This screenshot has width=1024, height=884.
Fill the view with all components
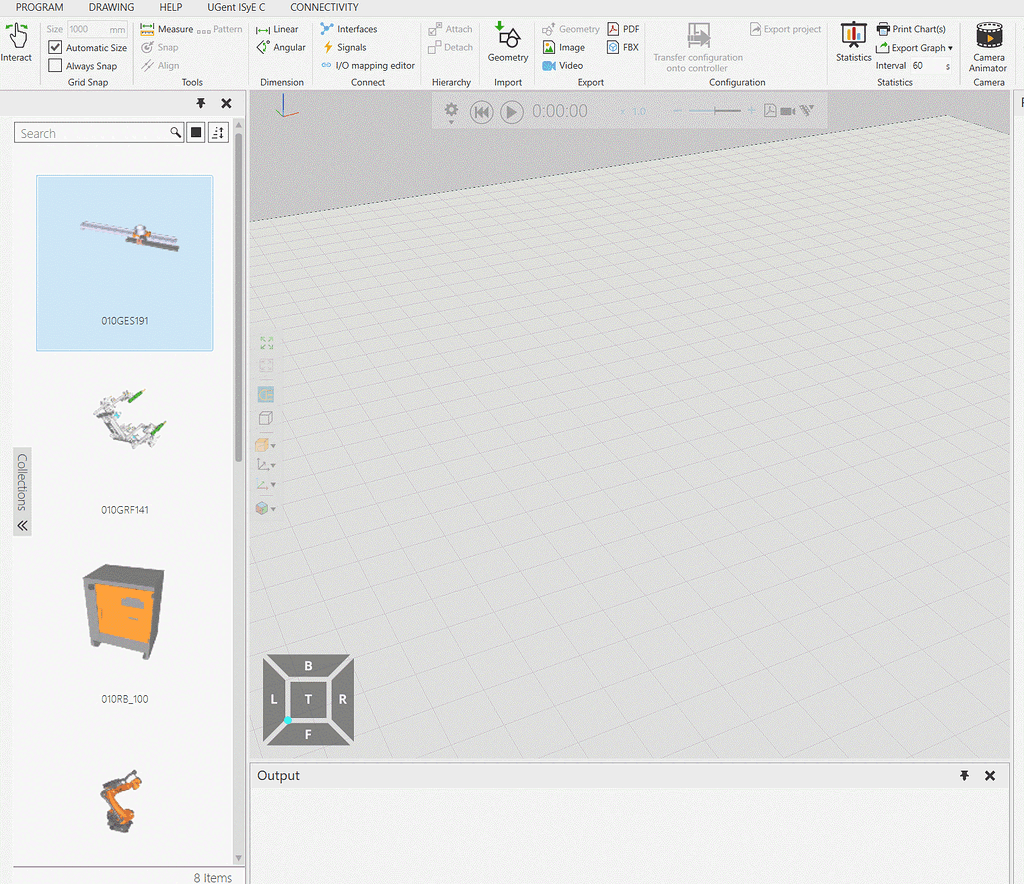(266, 343)
